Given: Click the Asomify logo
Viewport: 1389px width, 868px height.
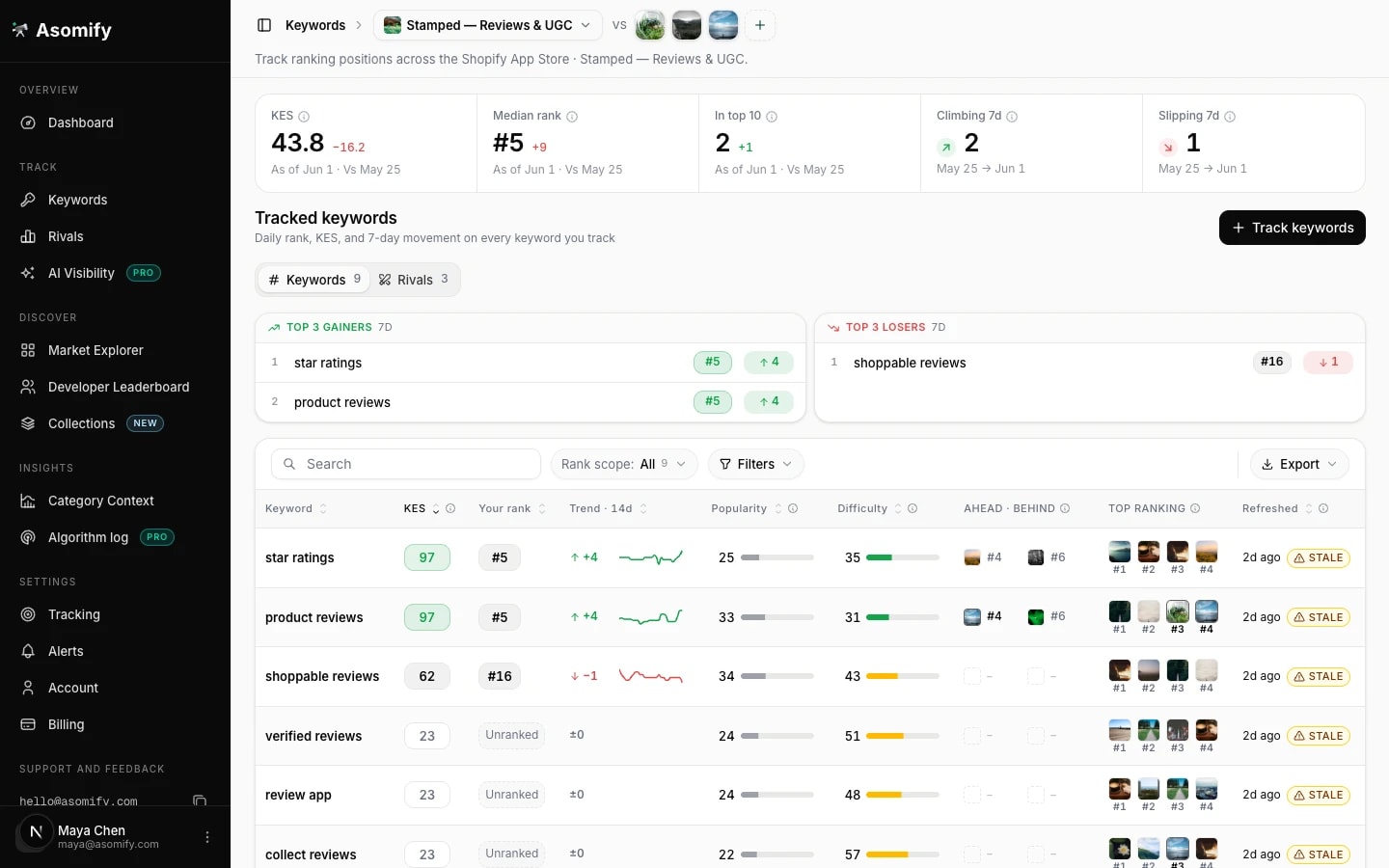Looking at the screenshot, I should [64, 30].
